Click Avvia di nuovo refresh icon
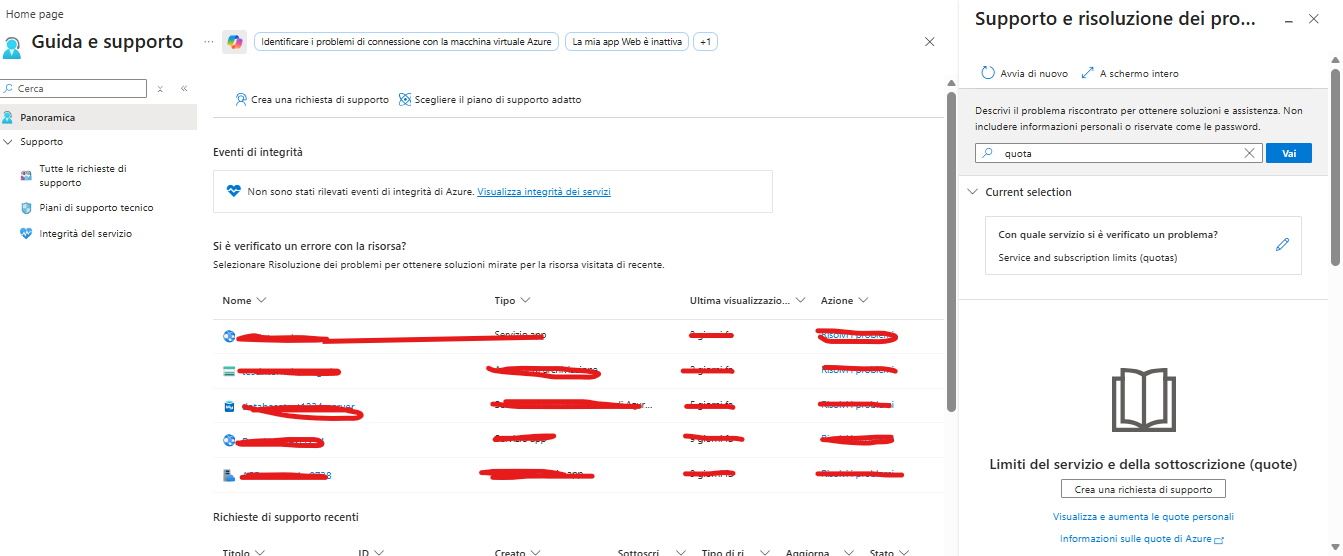The image size is (1343, 556). [x=988, y=73]
